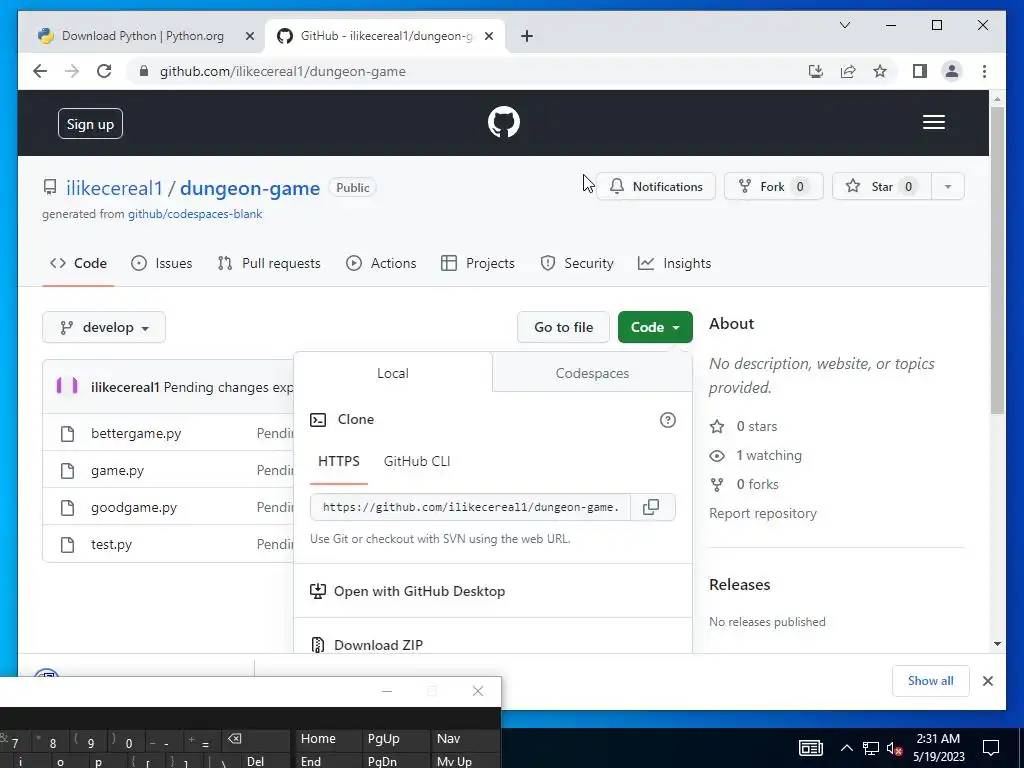
Task: Expand the Star lists dropdown arrow
Action: pos(948,187)
